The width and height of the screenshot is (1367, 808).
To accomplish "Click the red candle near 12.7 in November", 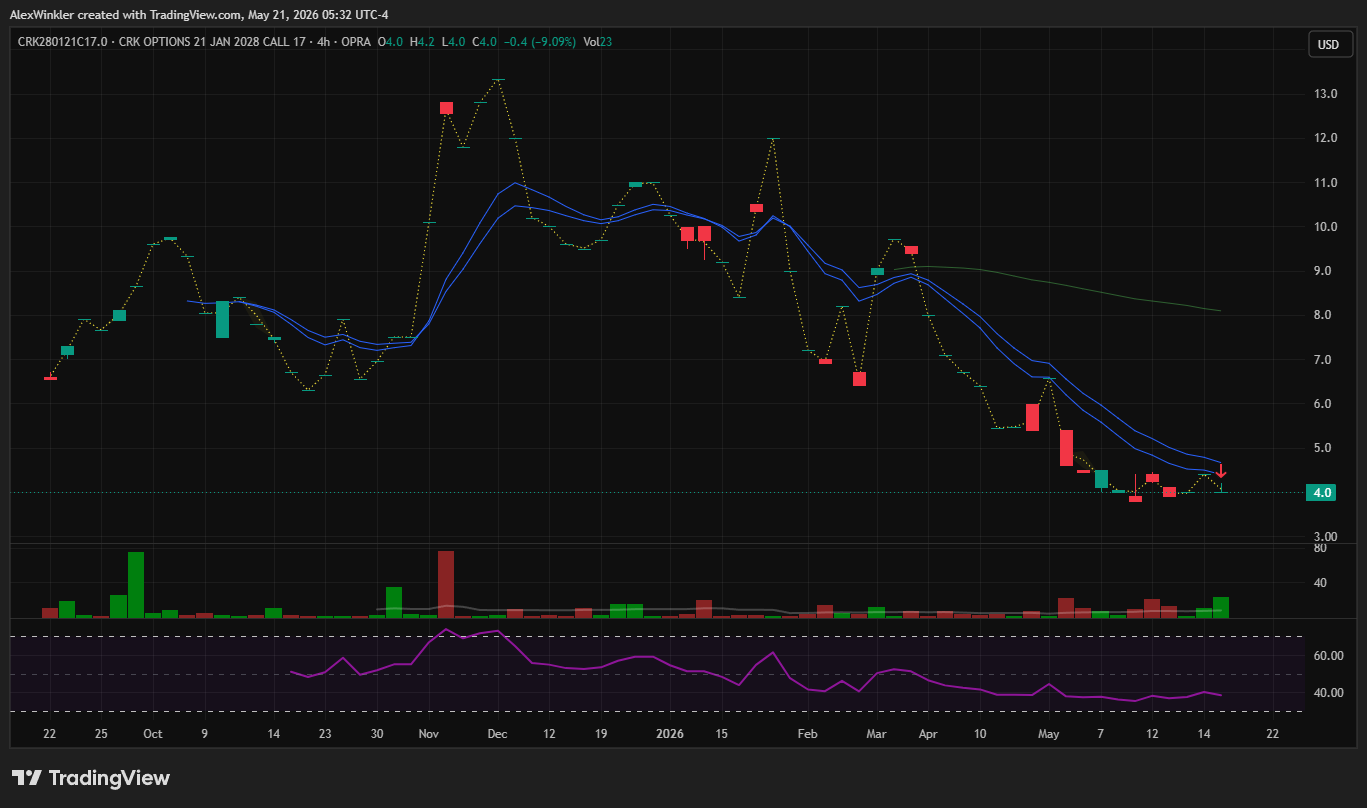I will 446,108.
